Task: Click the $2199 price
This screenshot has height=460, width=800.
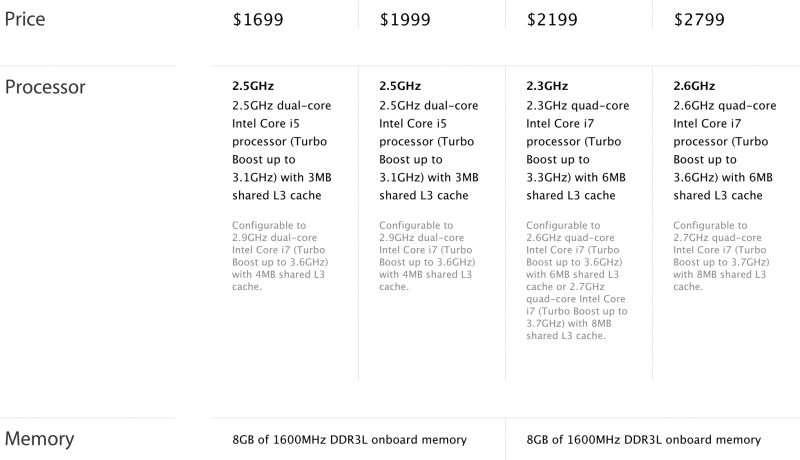Action: coord(557,18)
